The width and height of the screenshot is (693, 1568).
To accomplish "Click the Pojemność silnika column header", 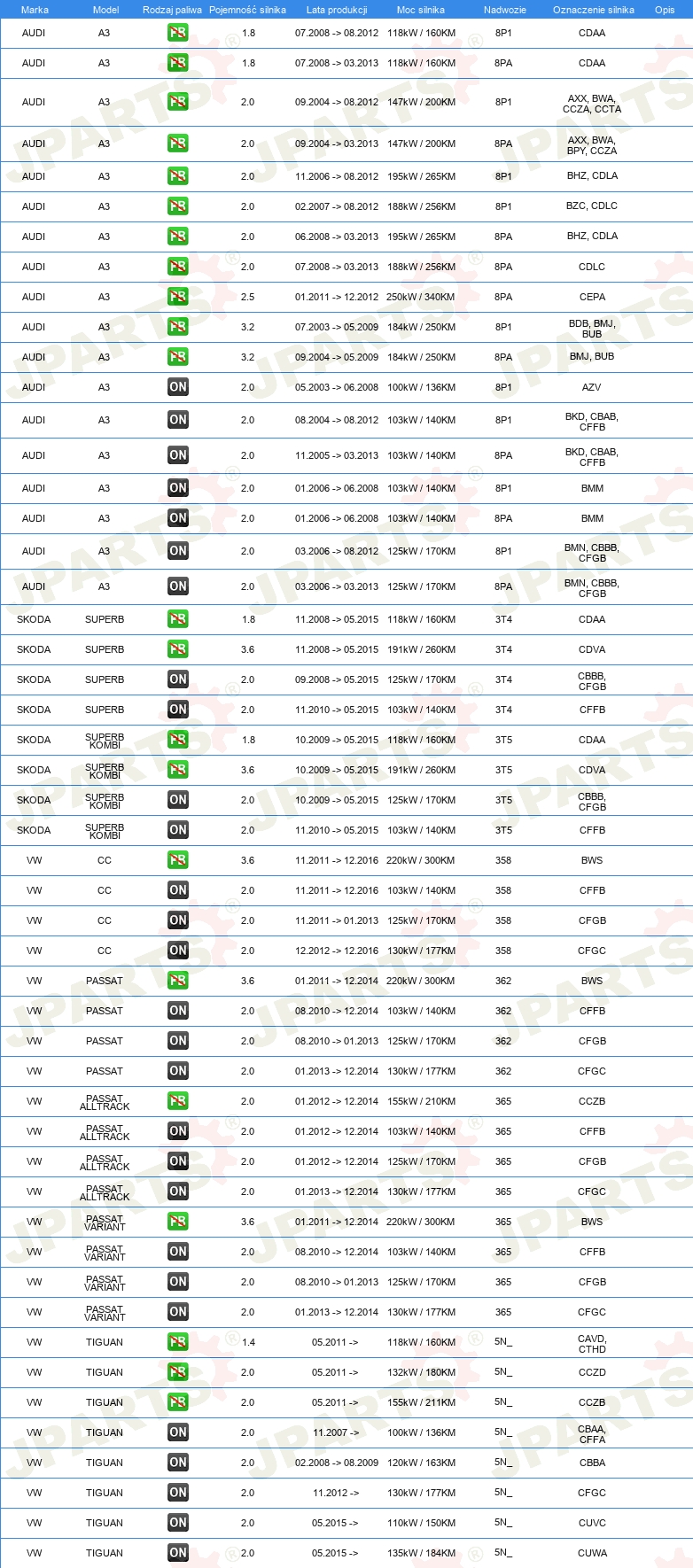I will pos(247,10).
